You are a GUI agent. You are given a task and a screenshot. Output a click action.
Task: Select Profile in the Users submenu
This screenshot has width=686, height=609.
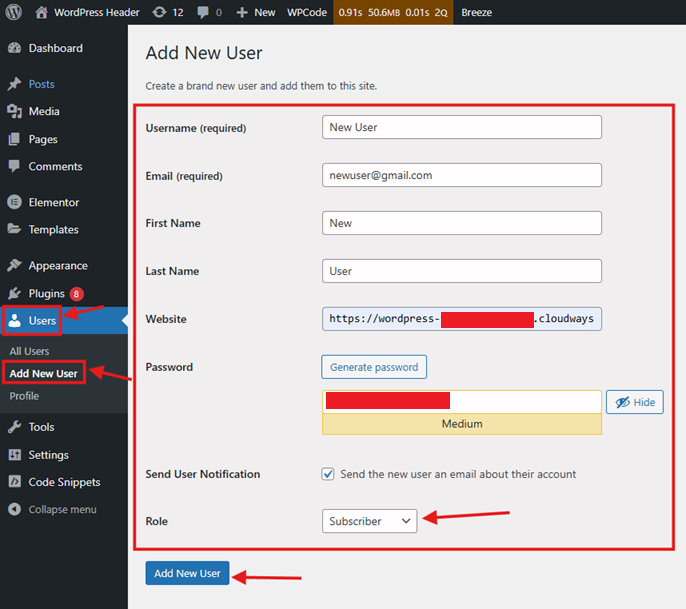(24, 396)
